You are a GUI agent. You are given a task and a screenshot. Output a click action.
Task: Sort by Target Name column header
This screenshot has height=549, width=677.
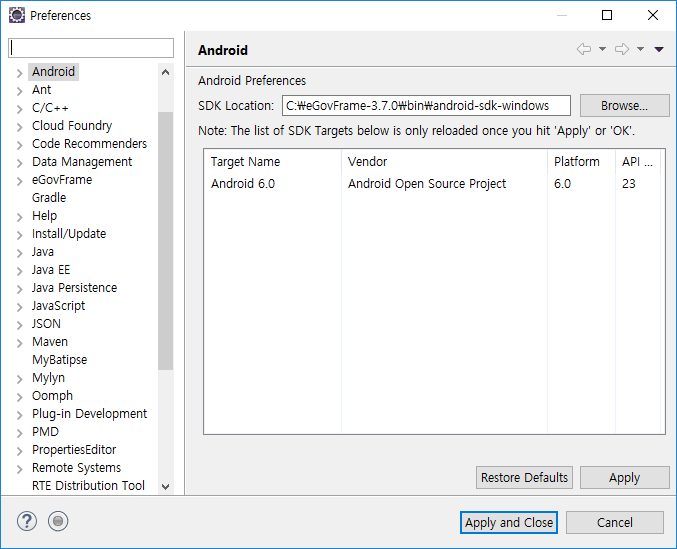(x=273, y=162)
